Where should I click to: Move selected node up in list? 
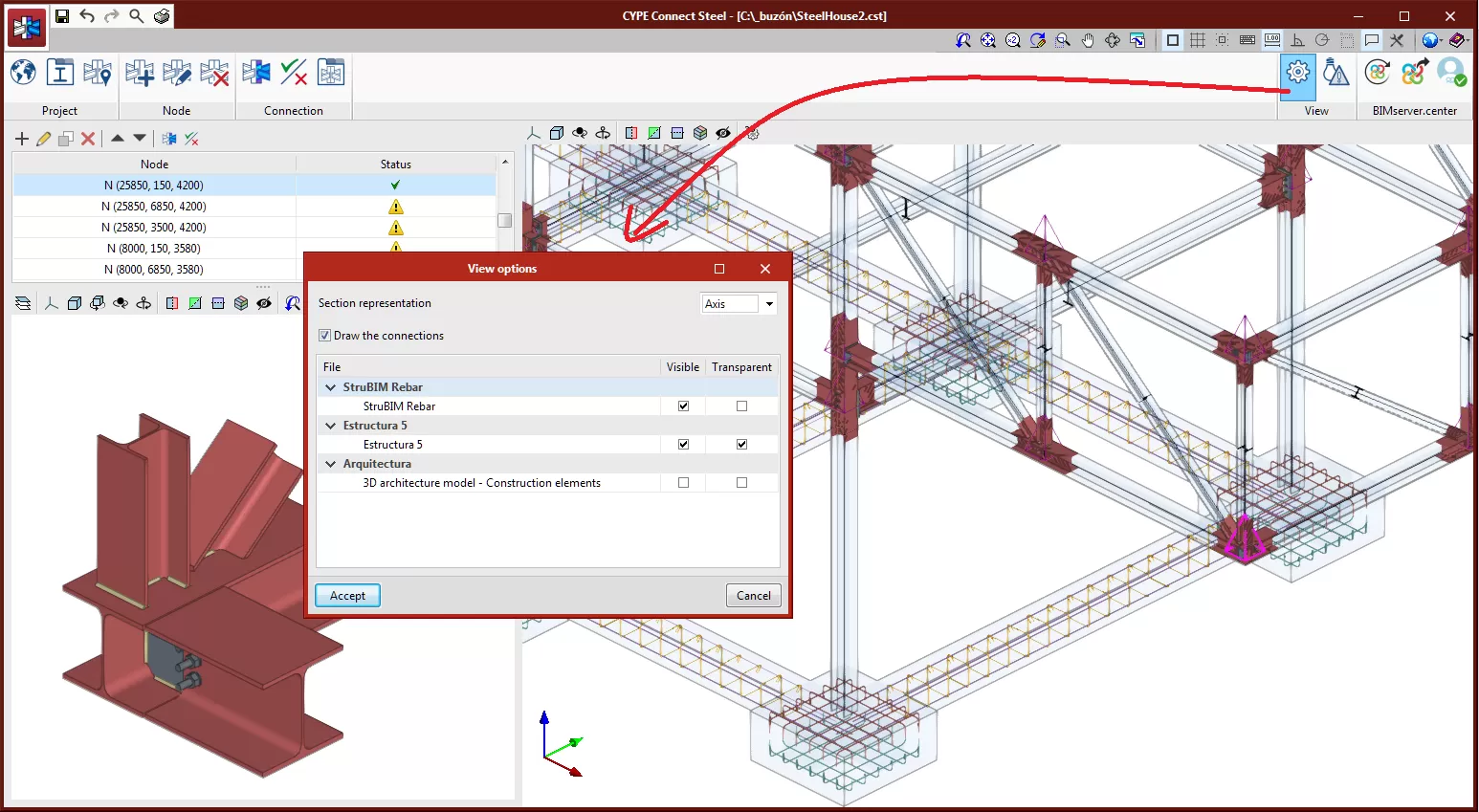coord(118,139)
